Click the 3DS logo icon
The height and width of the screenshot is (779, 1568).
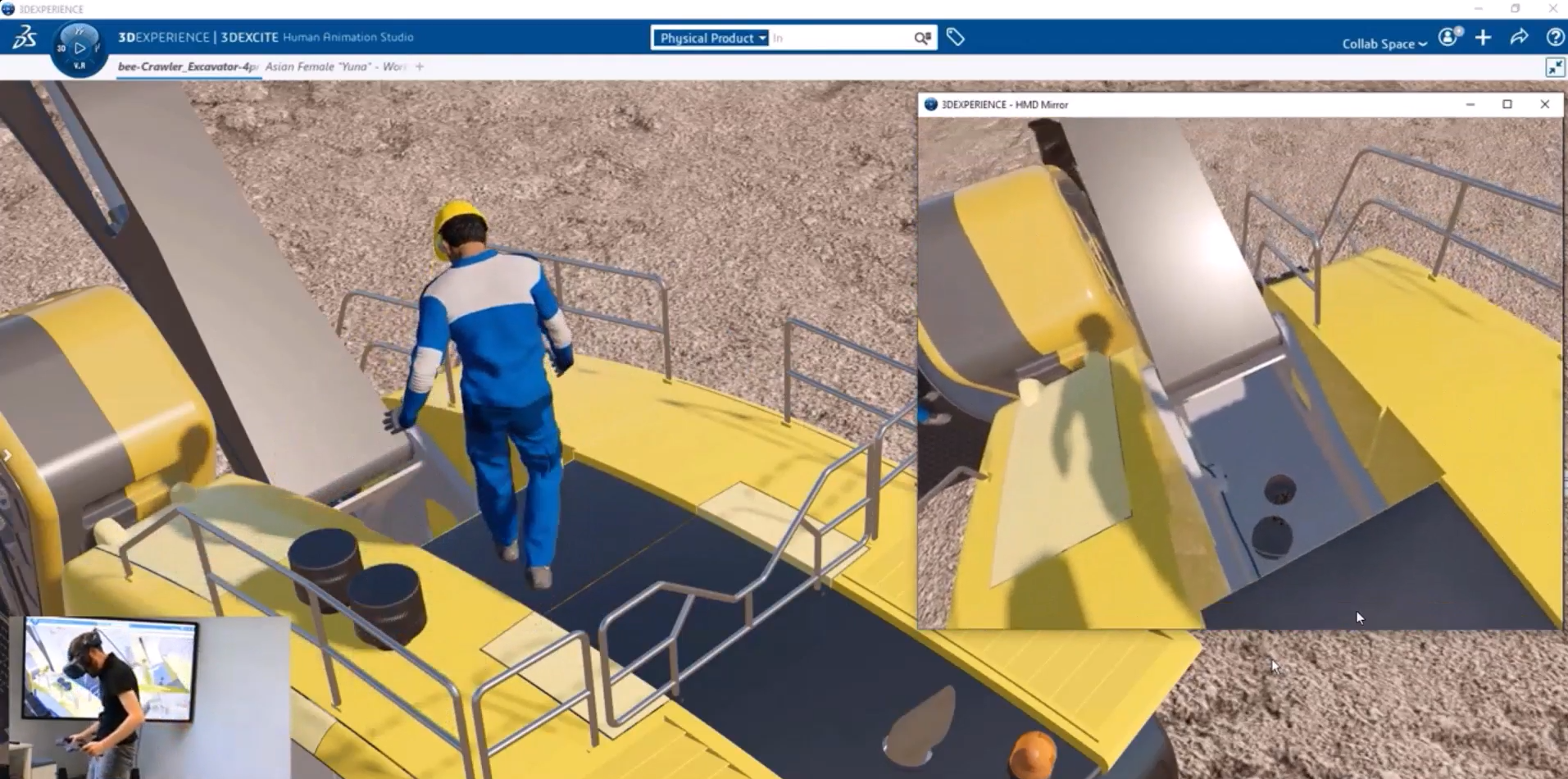tap(25, 38)
